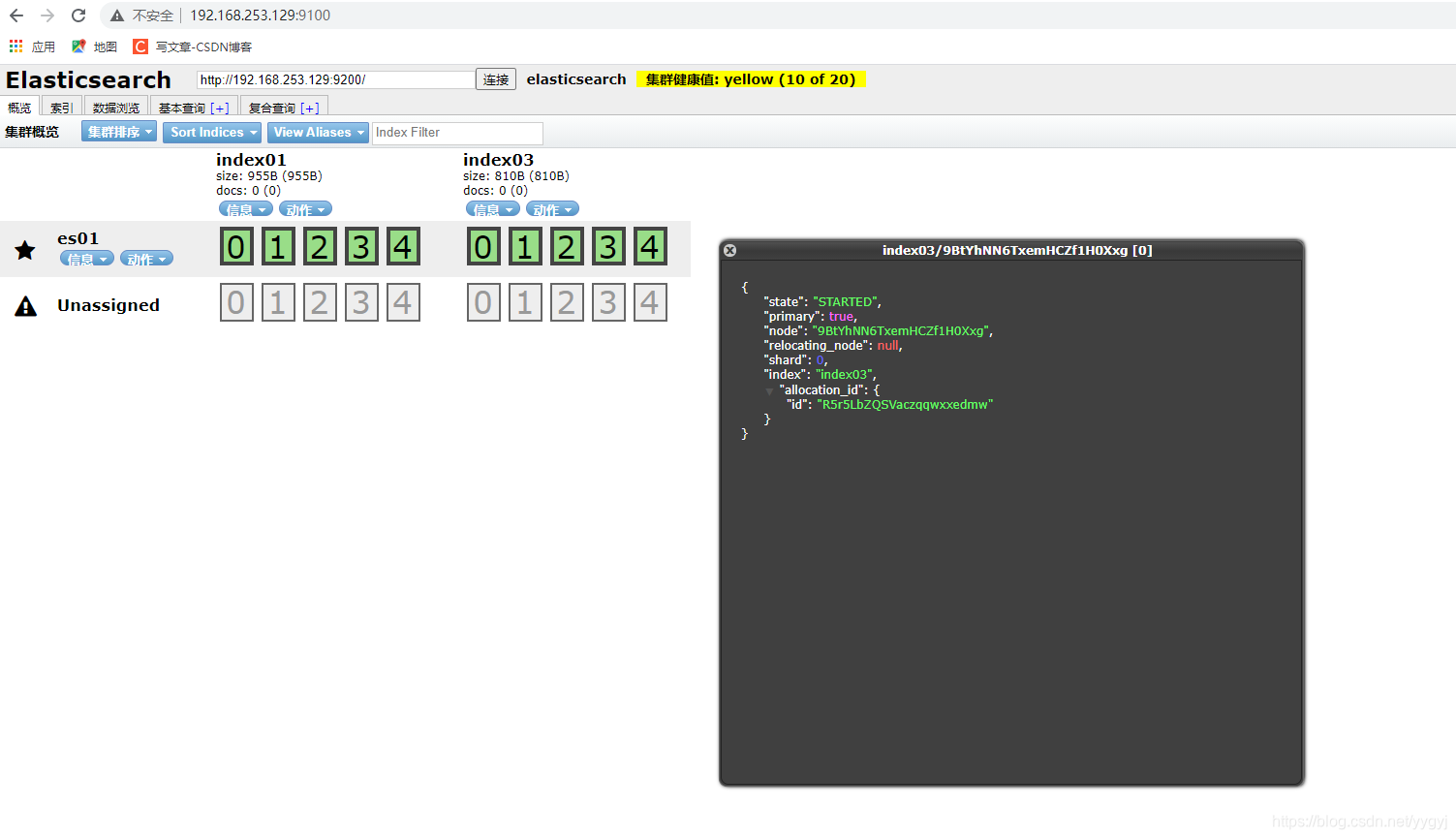Open the maps bookmark
The width and height of the screenshot is (1456, 839).
[94, 47]
